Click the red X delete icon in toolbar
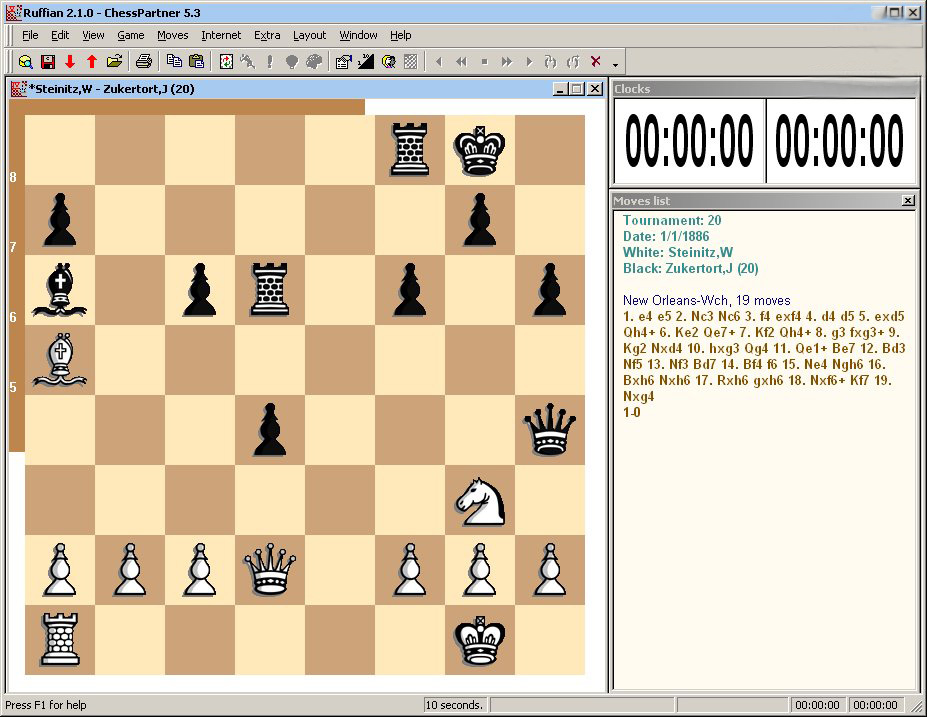 click(596, 62)
